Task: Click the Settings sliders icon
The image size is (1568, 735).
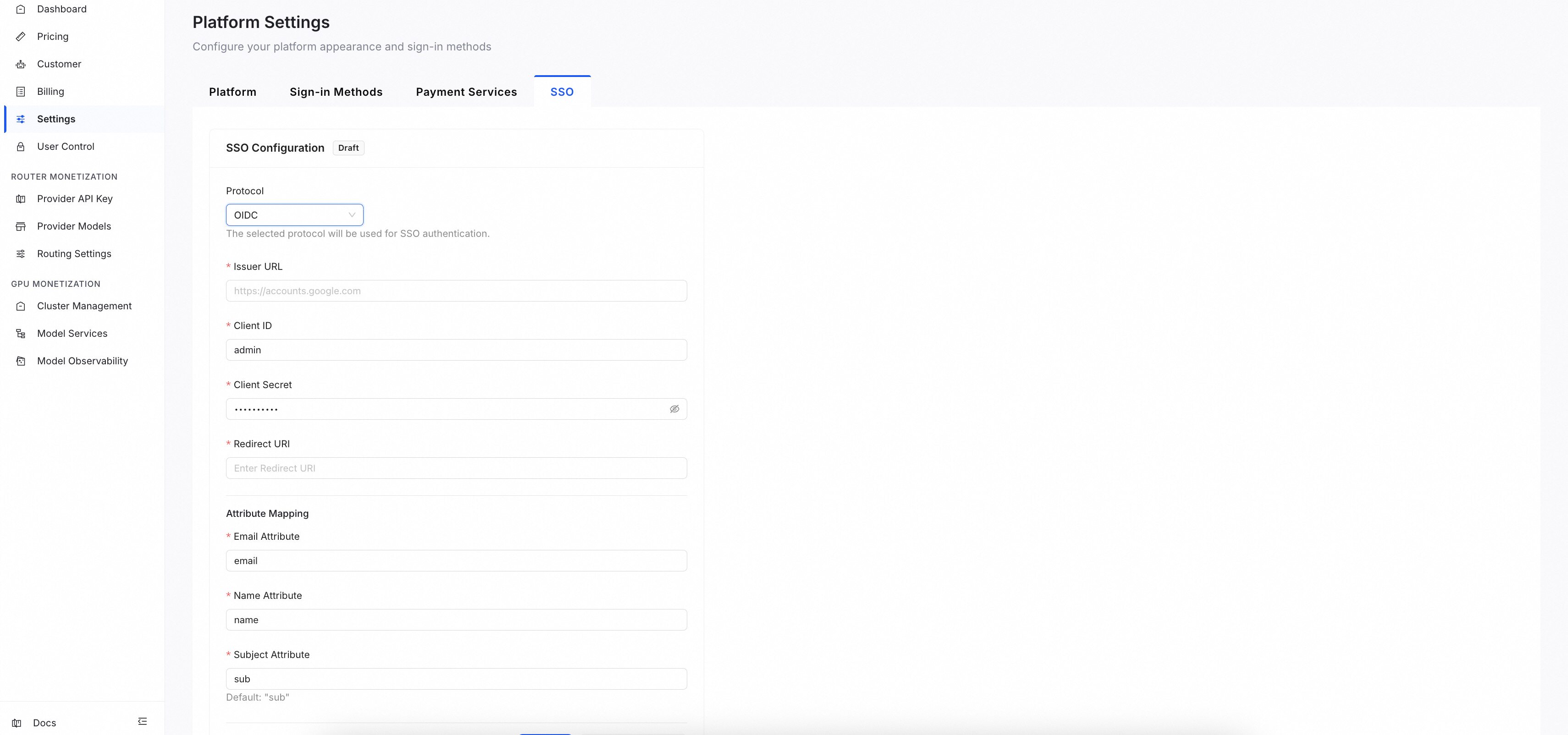Action: (21, 119)
